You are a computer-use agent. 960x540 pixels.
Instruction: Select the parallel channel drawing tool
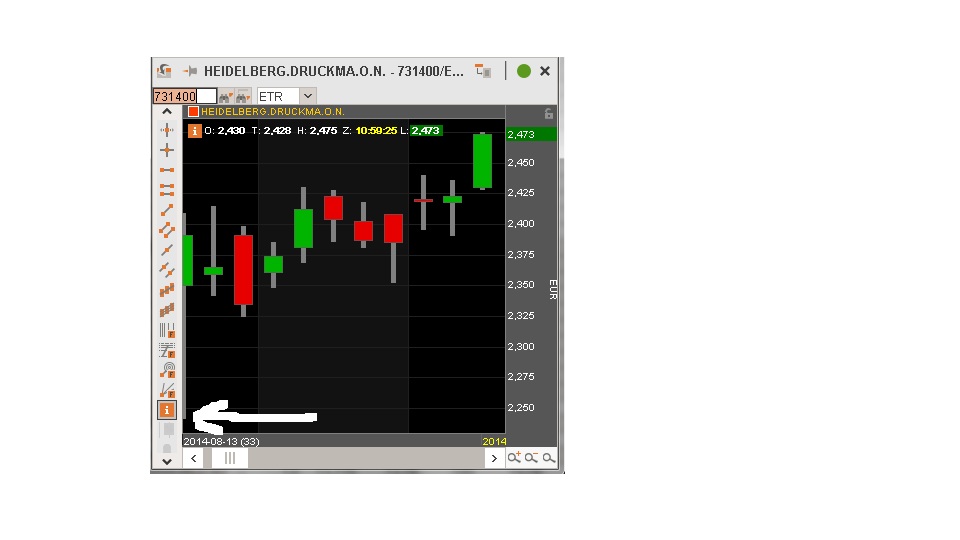coord(167,230)
